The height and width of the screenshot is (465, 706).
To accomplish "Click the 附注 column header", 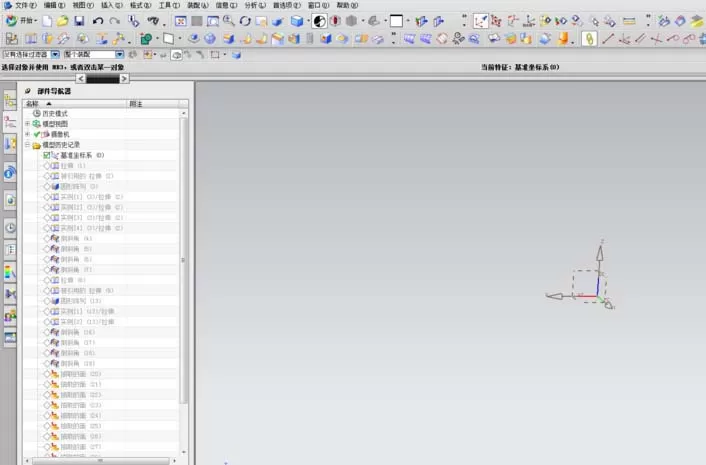I will tap(153, 104).
